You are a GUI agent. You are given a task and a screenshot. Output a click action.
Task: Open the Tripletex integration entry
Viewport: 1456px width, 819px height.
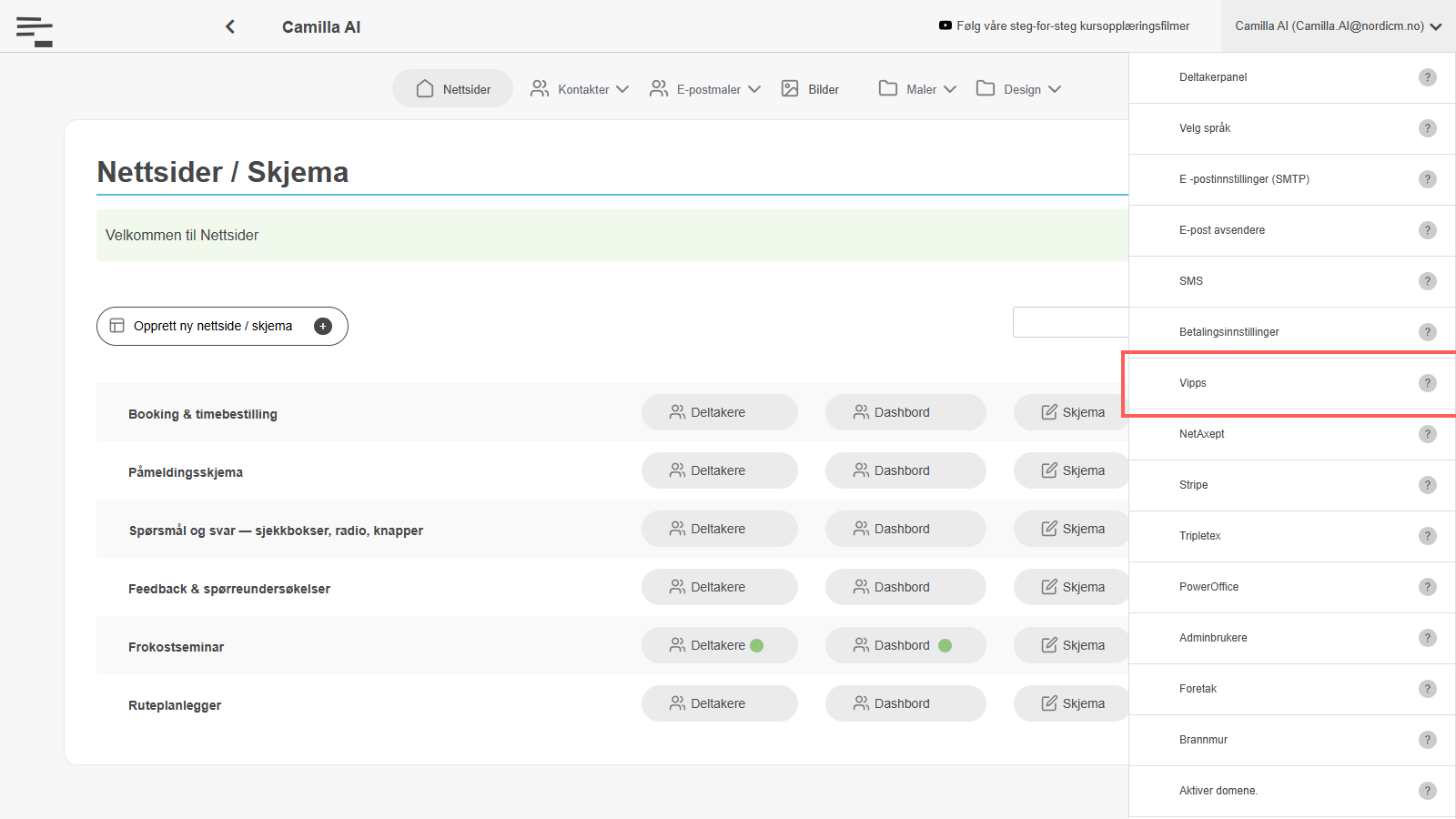click(1292, 536)
